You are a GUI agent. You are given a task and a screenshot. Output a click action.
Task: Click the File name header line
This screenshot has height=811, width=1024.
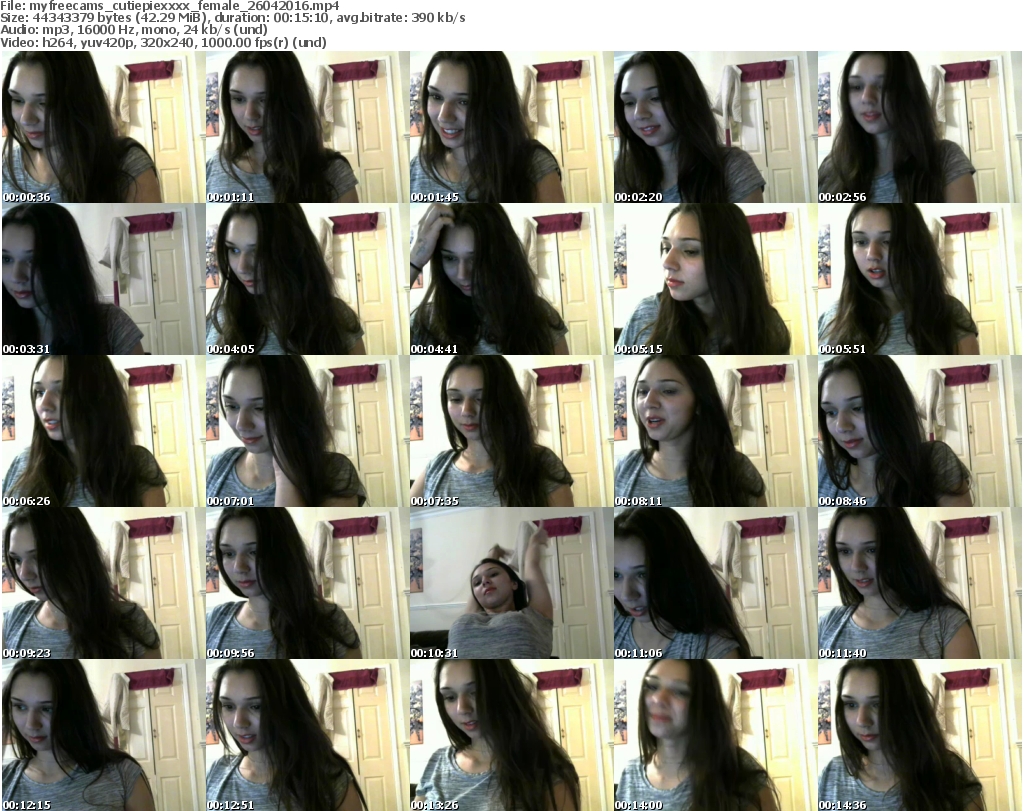click(x=170, y=6)
